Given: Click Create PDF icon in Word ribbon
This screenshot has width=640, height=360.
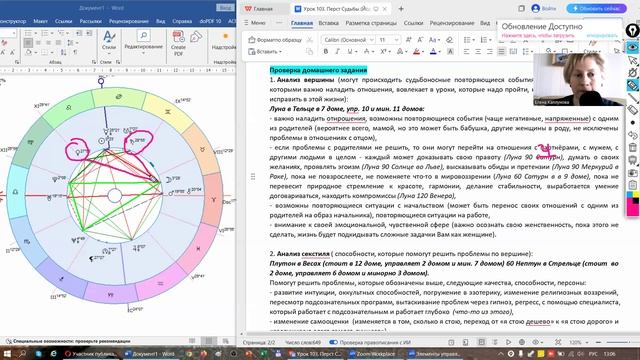Looking at the screenshot, I should click(178, 42).
